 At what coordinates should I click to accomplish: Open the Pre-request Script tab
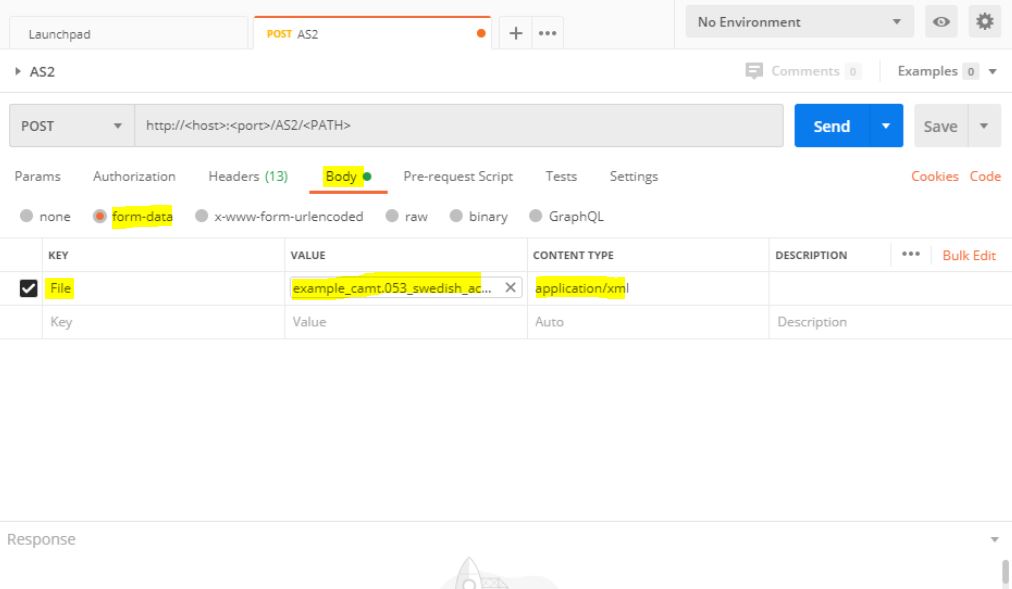point(457,176)
